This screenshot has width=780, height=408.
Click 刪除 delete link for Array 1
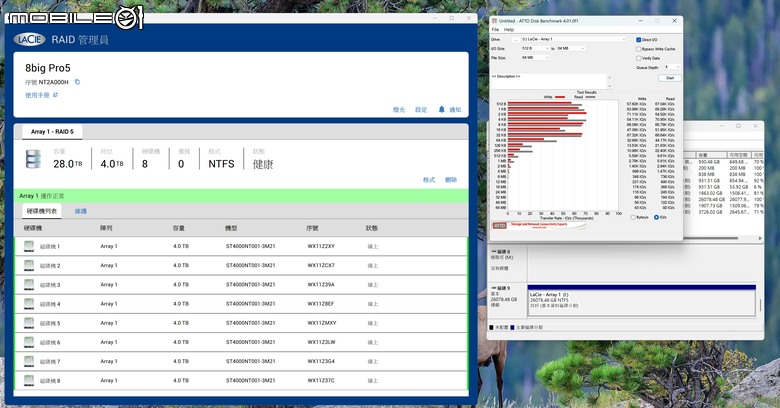point(451,180)
